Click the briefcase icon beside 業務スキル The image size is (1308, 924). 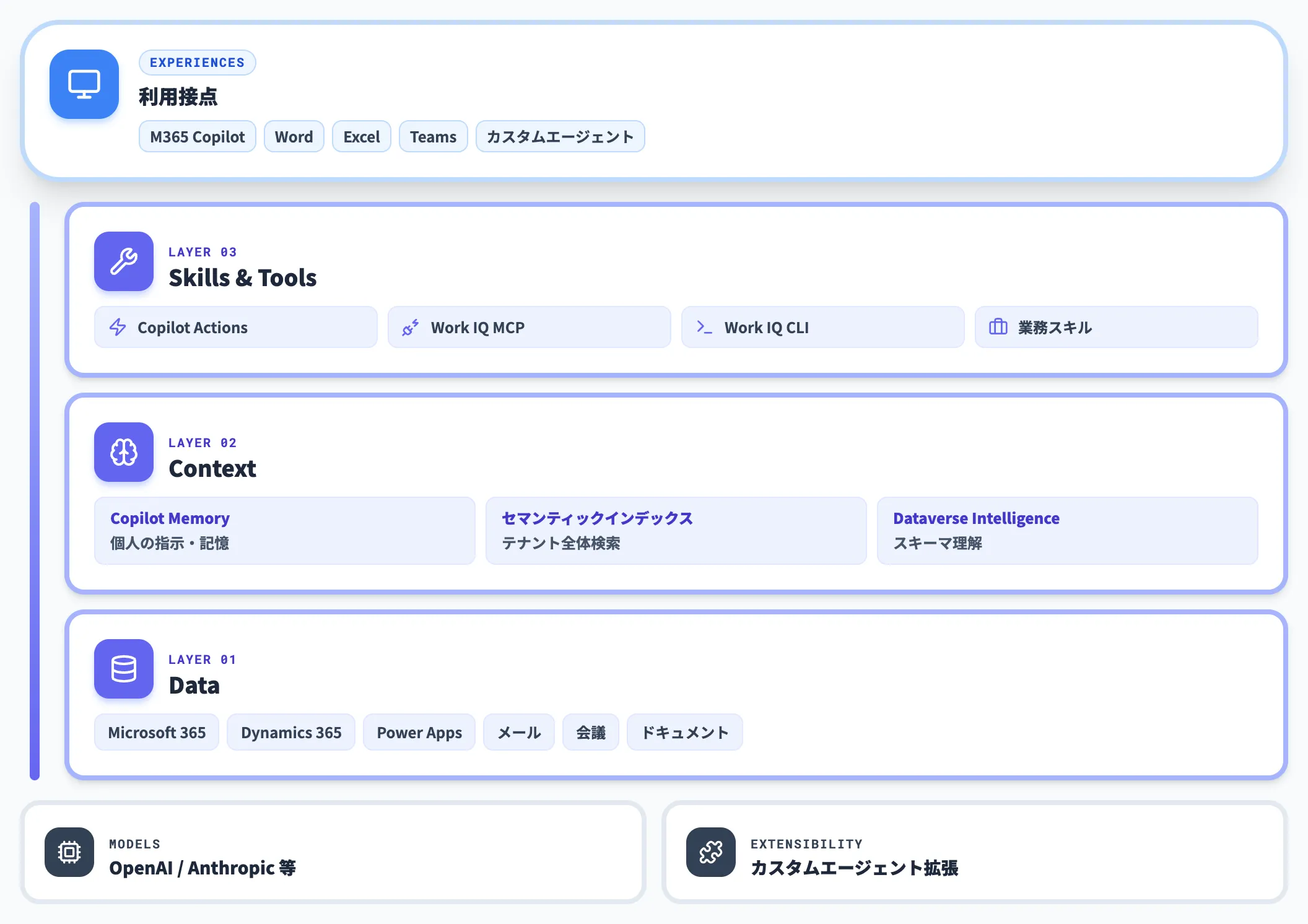click(998, 327)
